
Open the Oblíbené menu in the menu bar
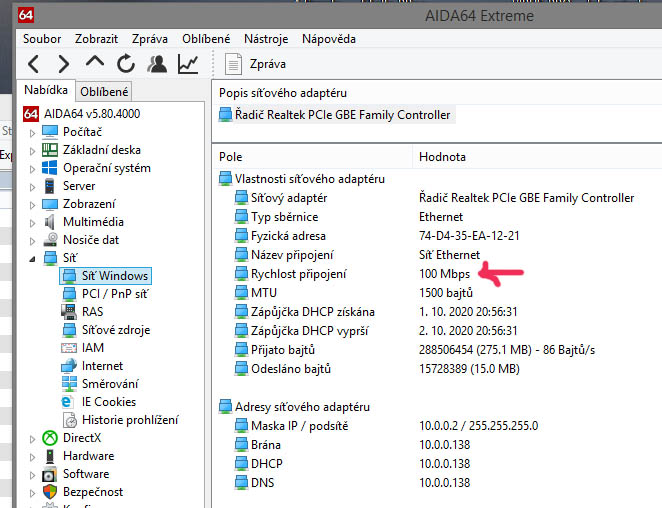click(206, 39)
